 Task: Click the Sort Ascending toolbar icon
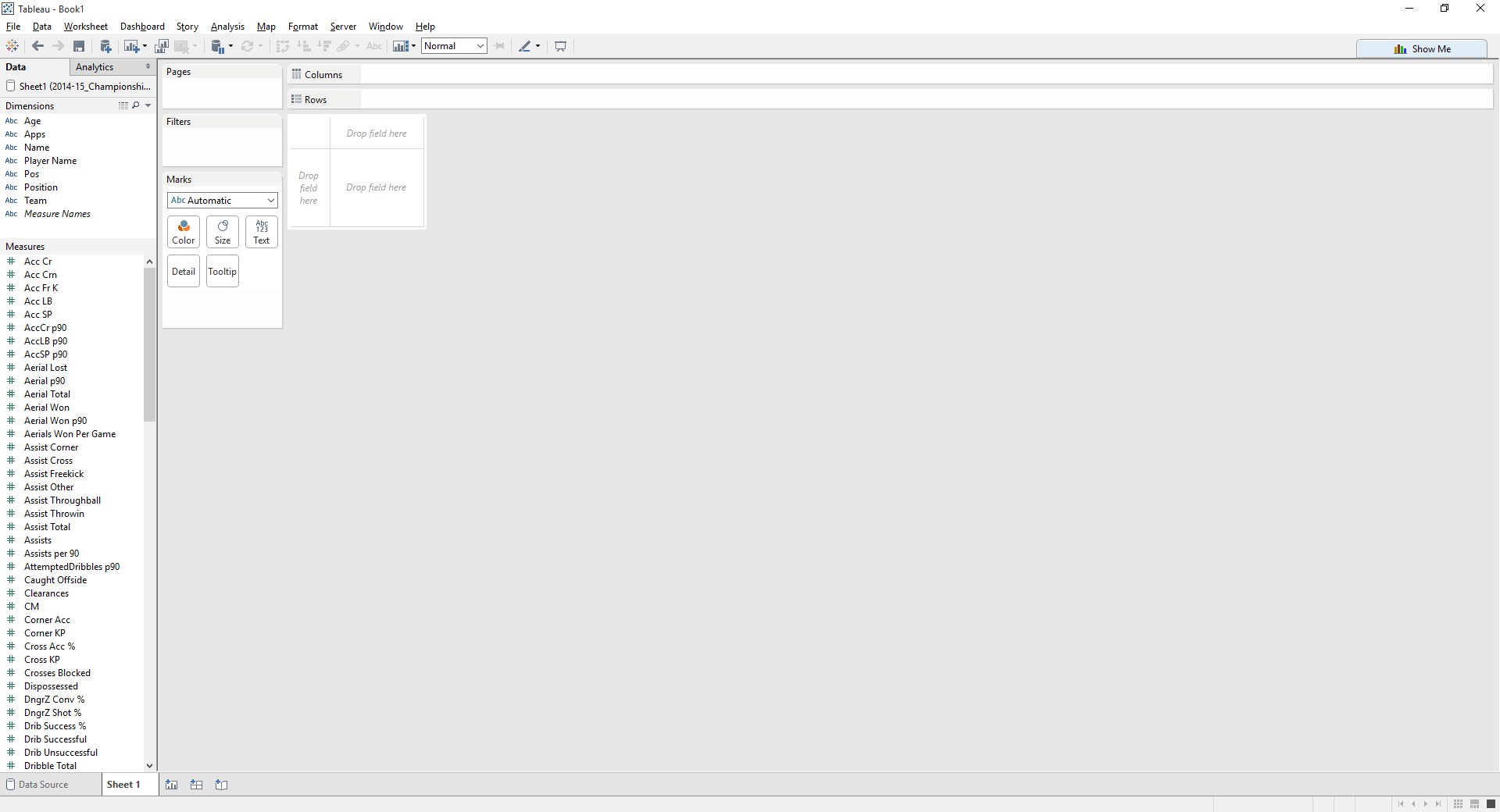coord(304,46)
